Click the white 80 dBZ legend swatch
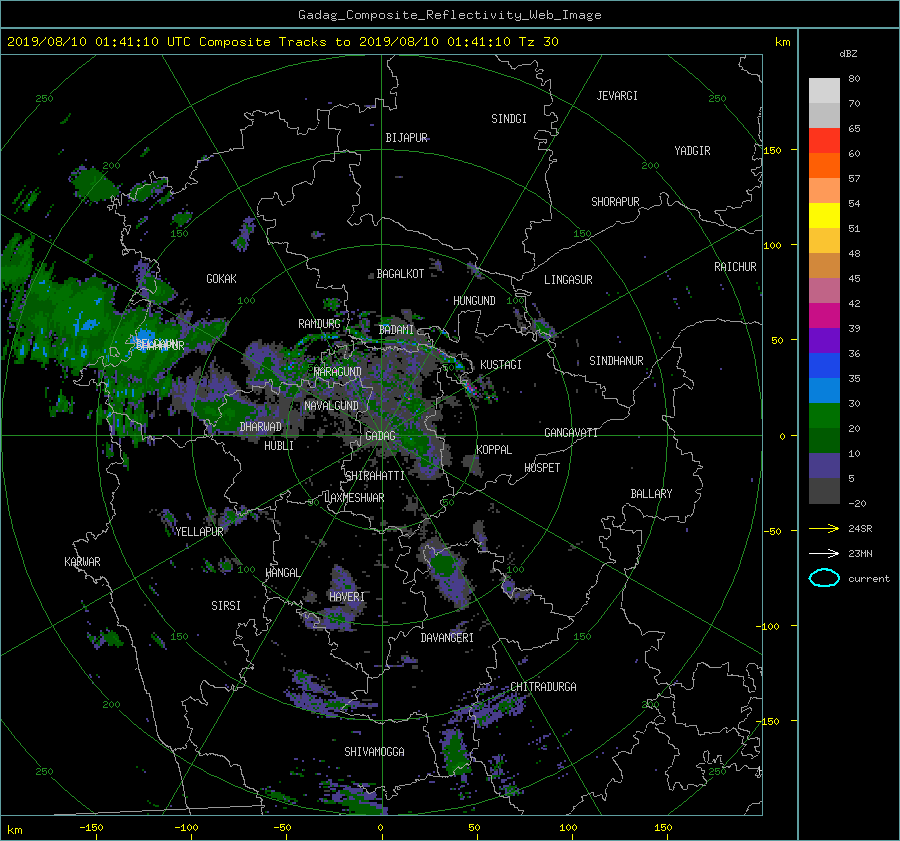This screenshot has height=841, width=900. tap(824, 91)
